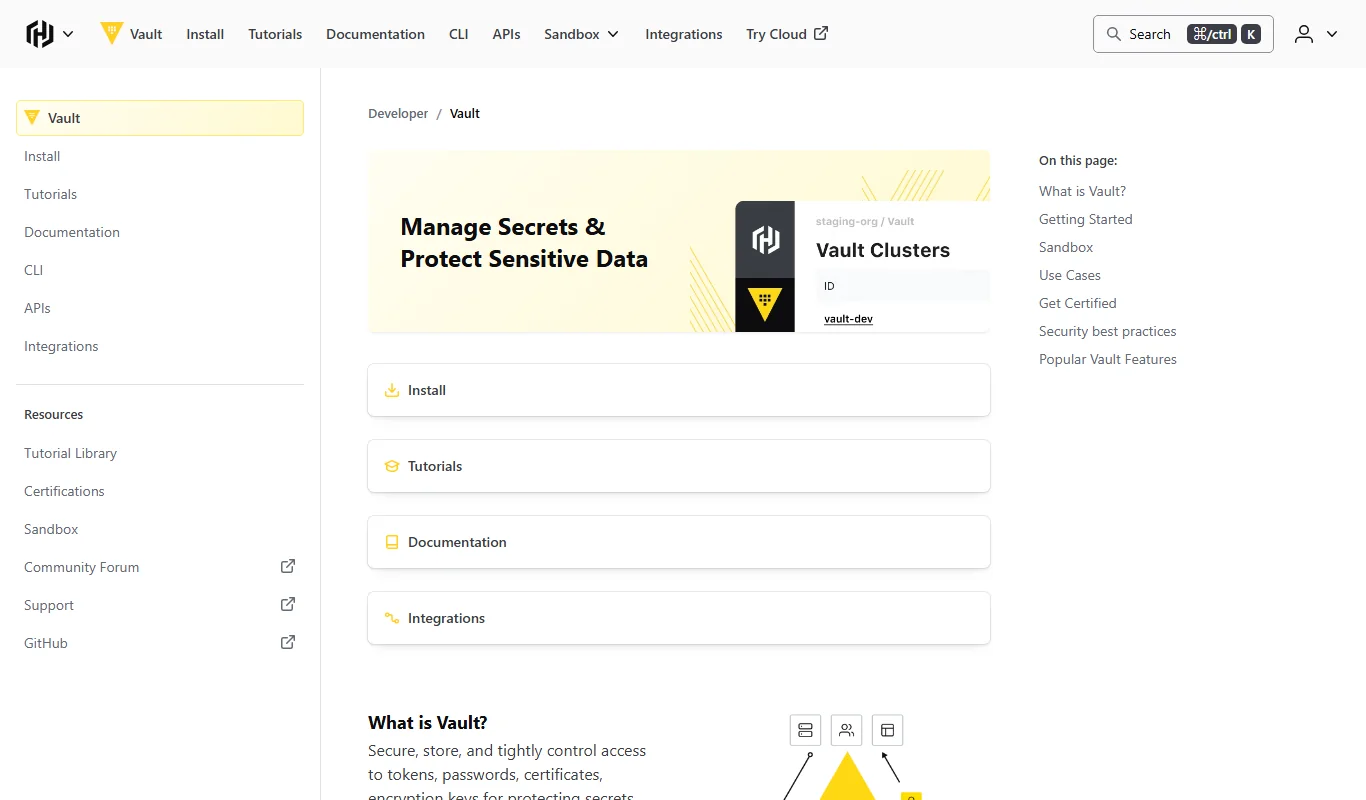This screenshot has height=800, width=1366.
Task: Open the Install tab in navbar
Action: coord(205,34)
